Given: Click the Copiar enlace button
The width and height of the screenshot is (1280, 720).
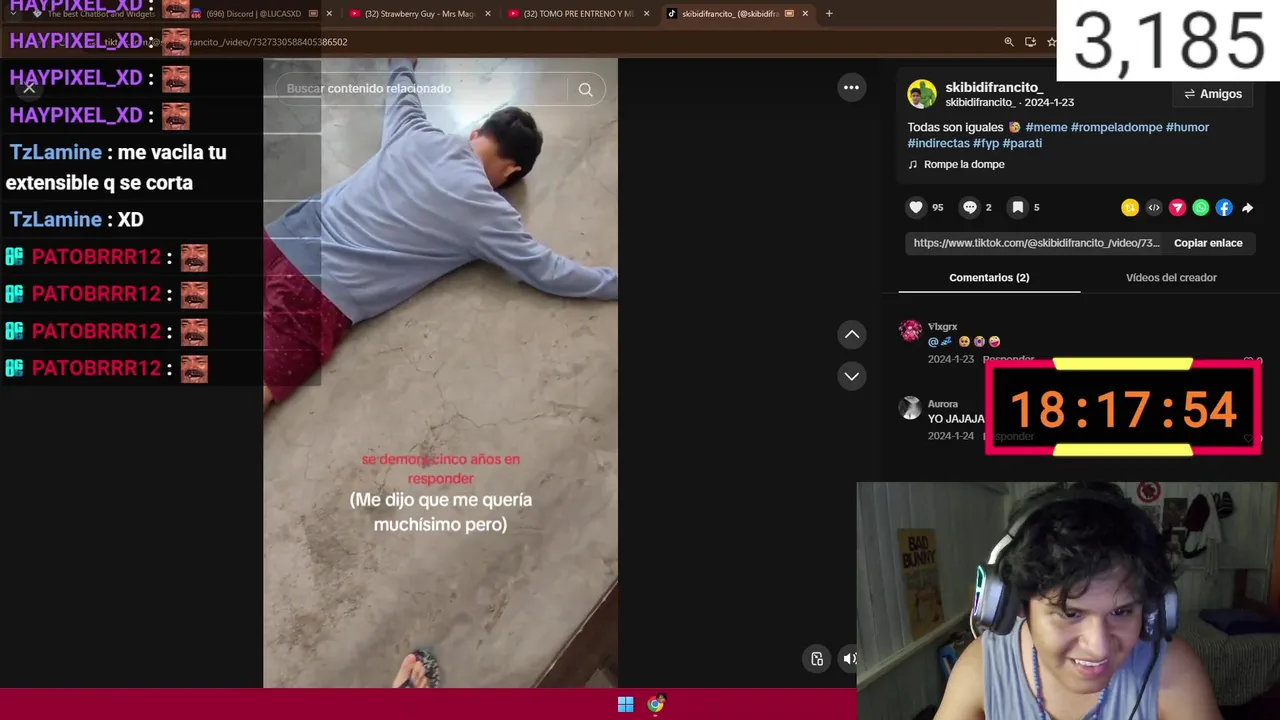Looking at the screenshot, I should pos(1208,243).
